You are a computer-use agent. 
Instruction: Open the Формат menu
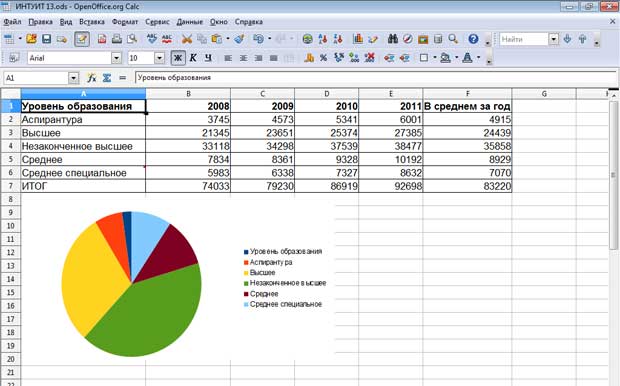(x=125, y=22)
